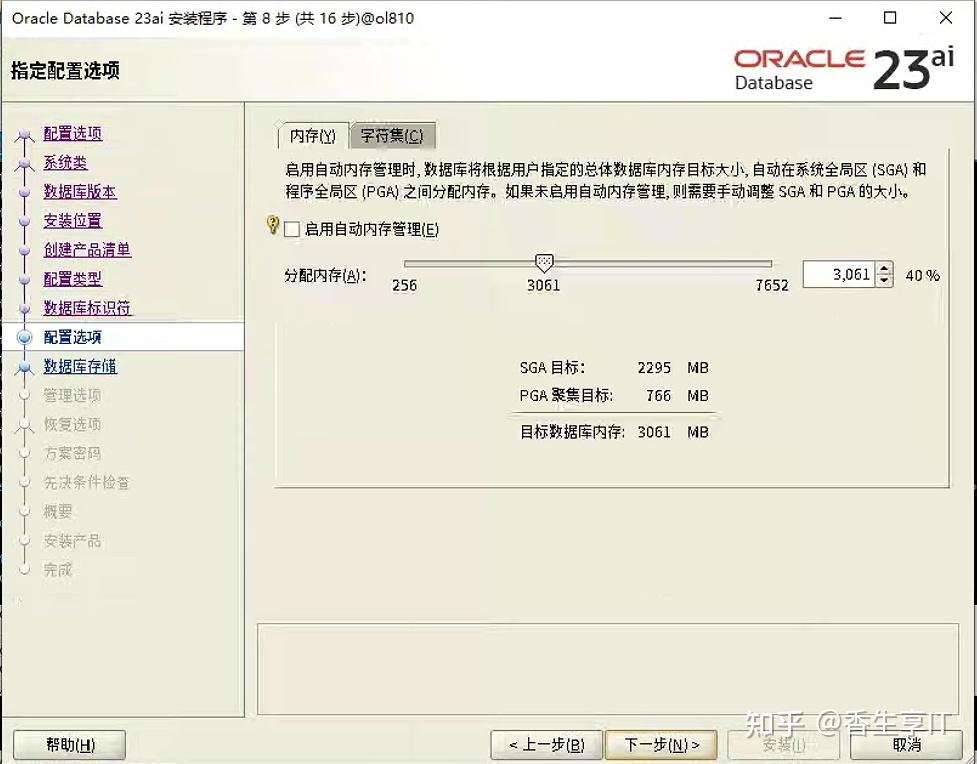The height and width of the screenshot is (764, 977).
Task: Select 数据库标识符 step in the sidebar
Action: [x=87, y=308]
